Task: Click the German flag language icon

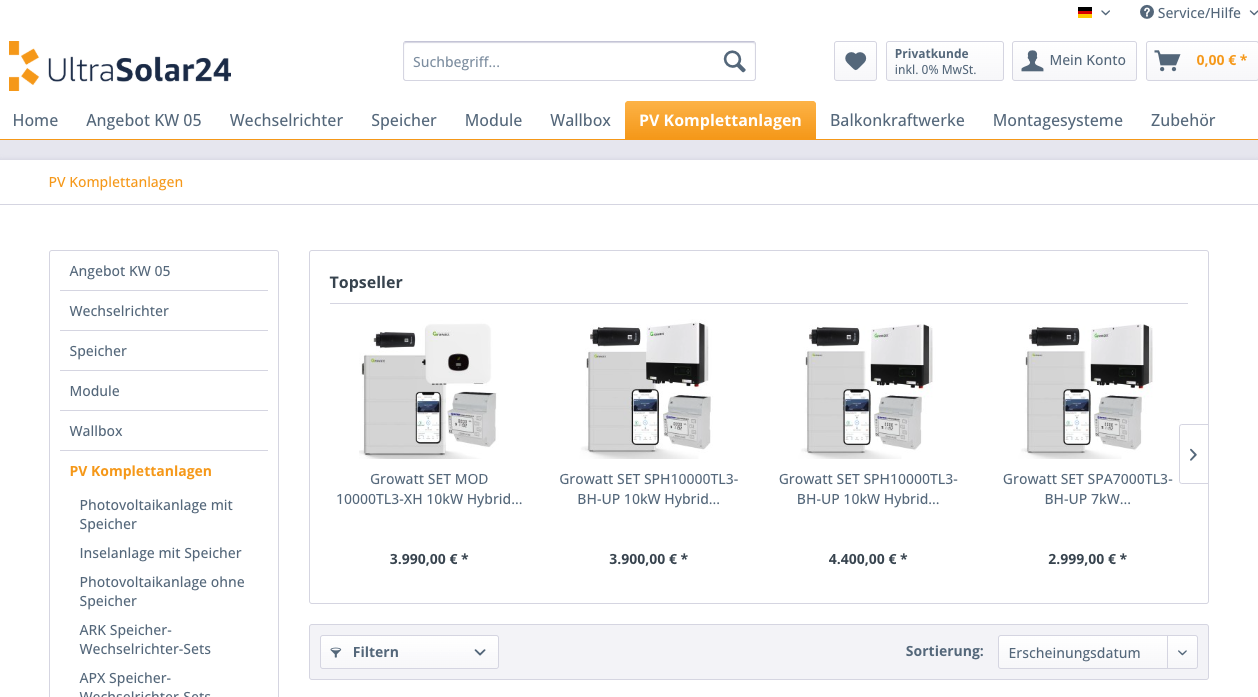Action: (1084, 13)
